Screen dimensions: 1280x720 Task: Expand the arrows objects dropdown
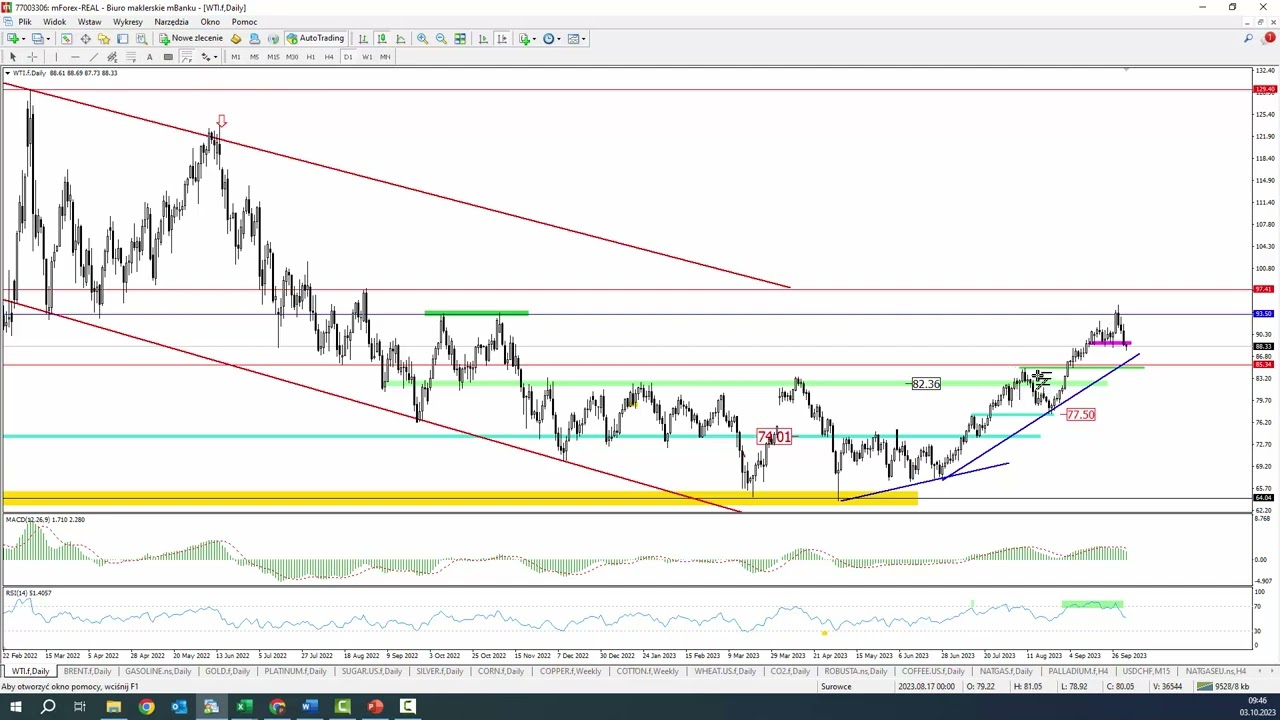216,57
